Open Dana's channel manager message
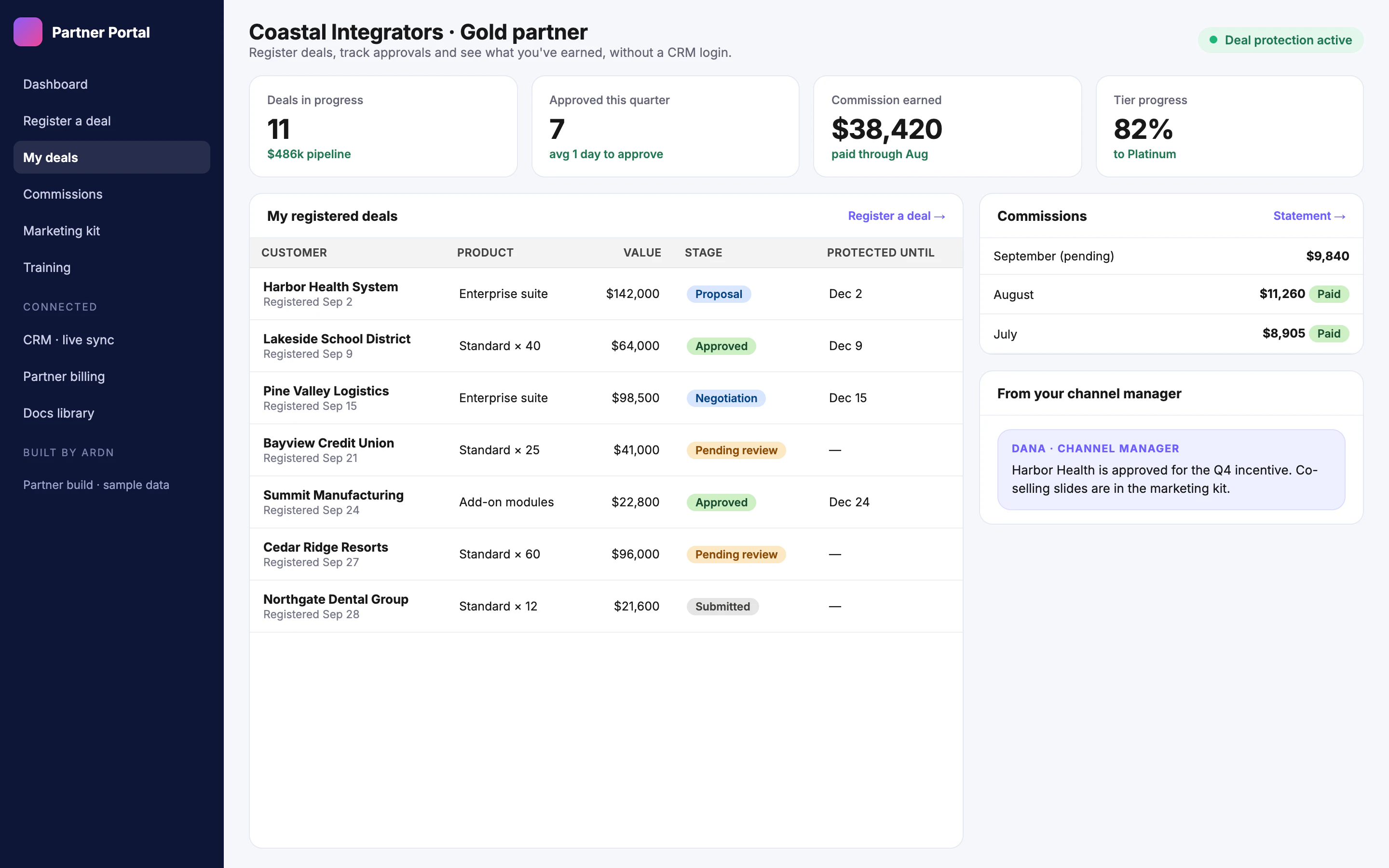Image resolution: width=1389 pixels, height=868 pixels. coord(1171,470)
